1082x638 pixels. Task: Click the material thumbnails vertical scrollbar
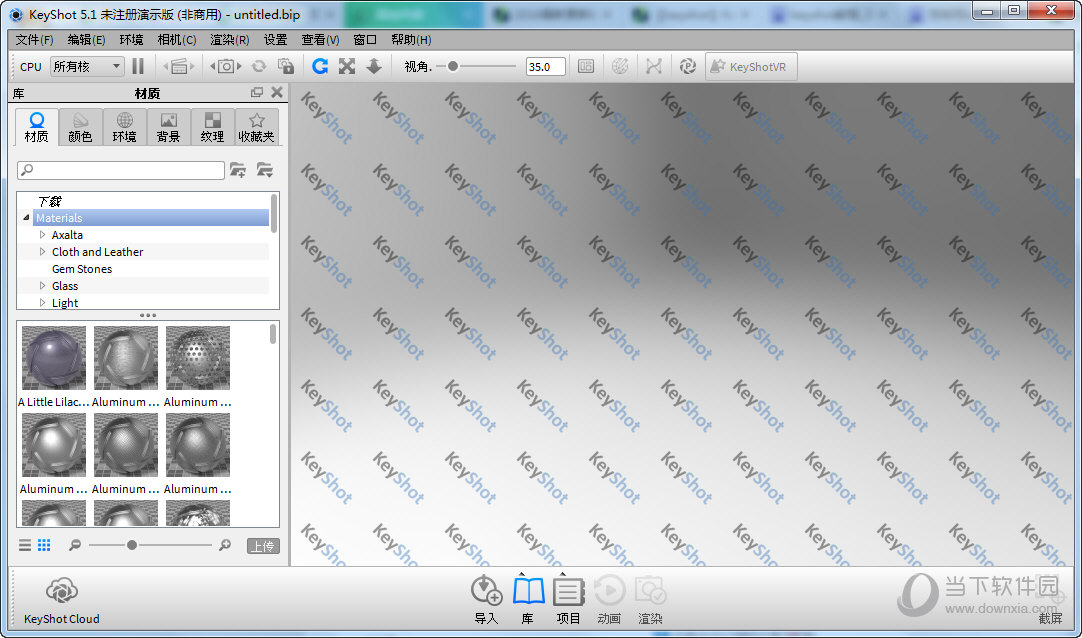[x=273, y=335]
